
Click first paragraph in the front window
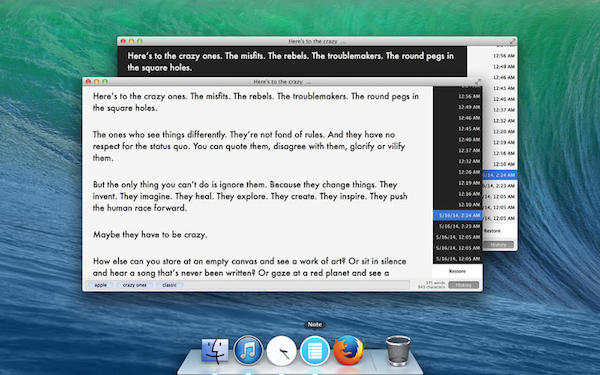pyautogui.click(x=256, y=102)
